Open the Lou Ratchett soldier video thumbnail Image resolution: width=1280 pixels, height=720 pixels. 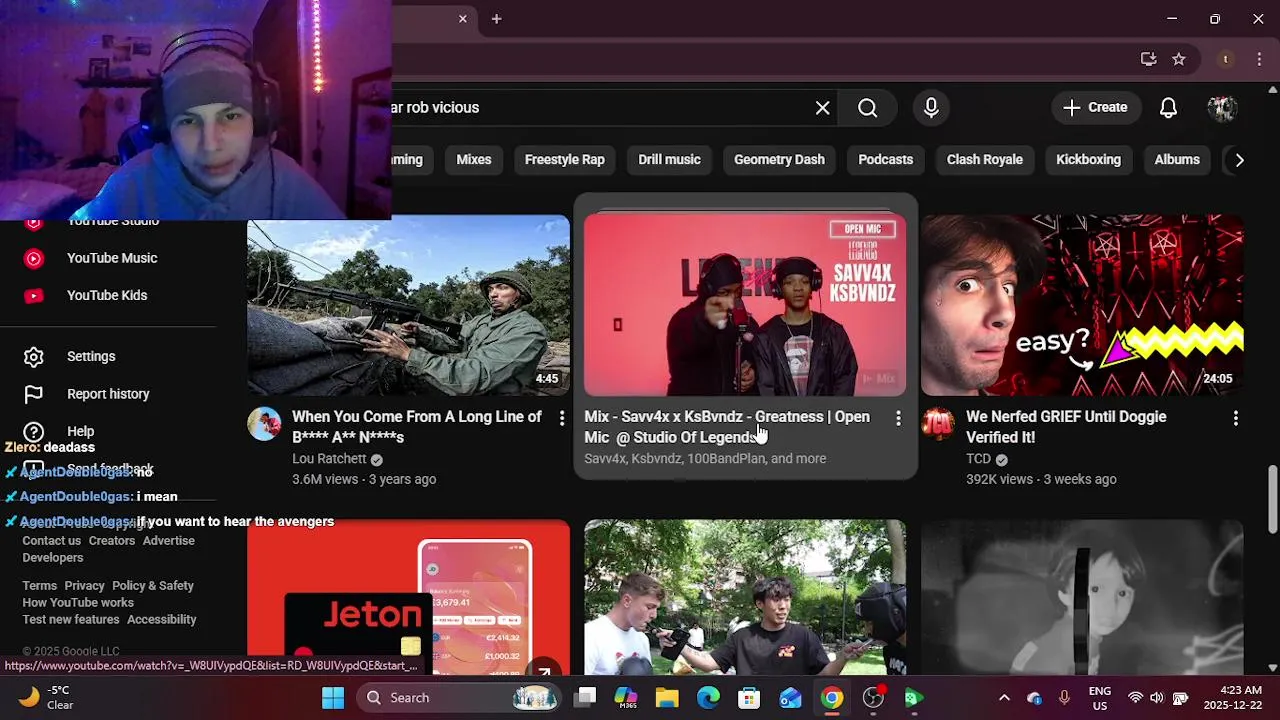[x=408, y=305]
